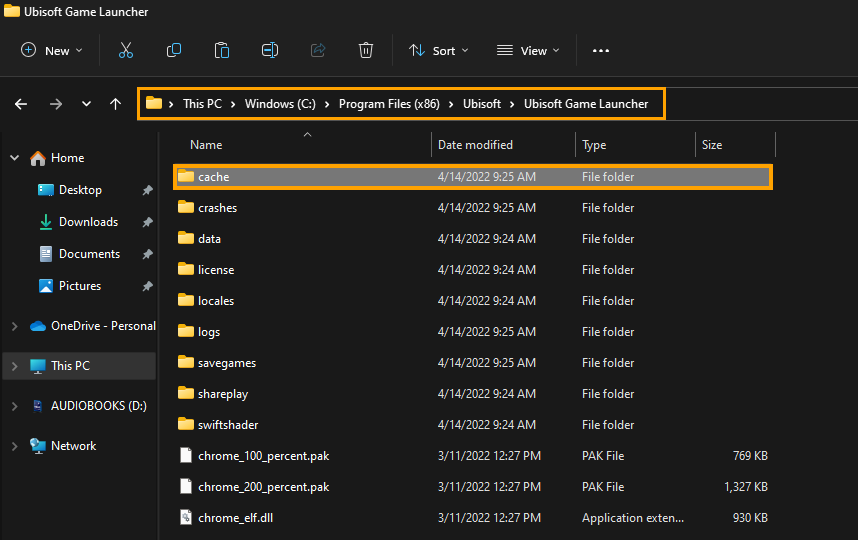Open the See more ellipsis menu
Viewport: 858px width, 540px height.
click(601, 50)
